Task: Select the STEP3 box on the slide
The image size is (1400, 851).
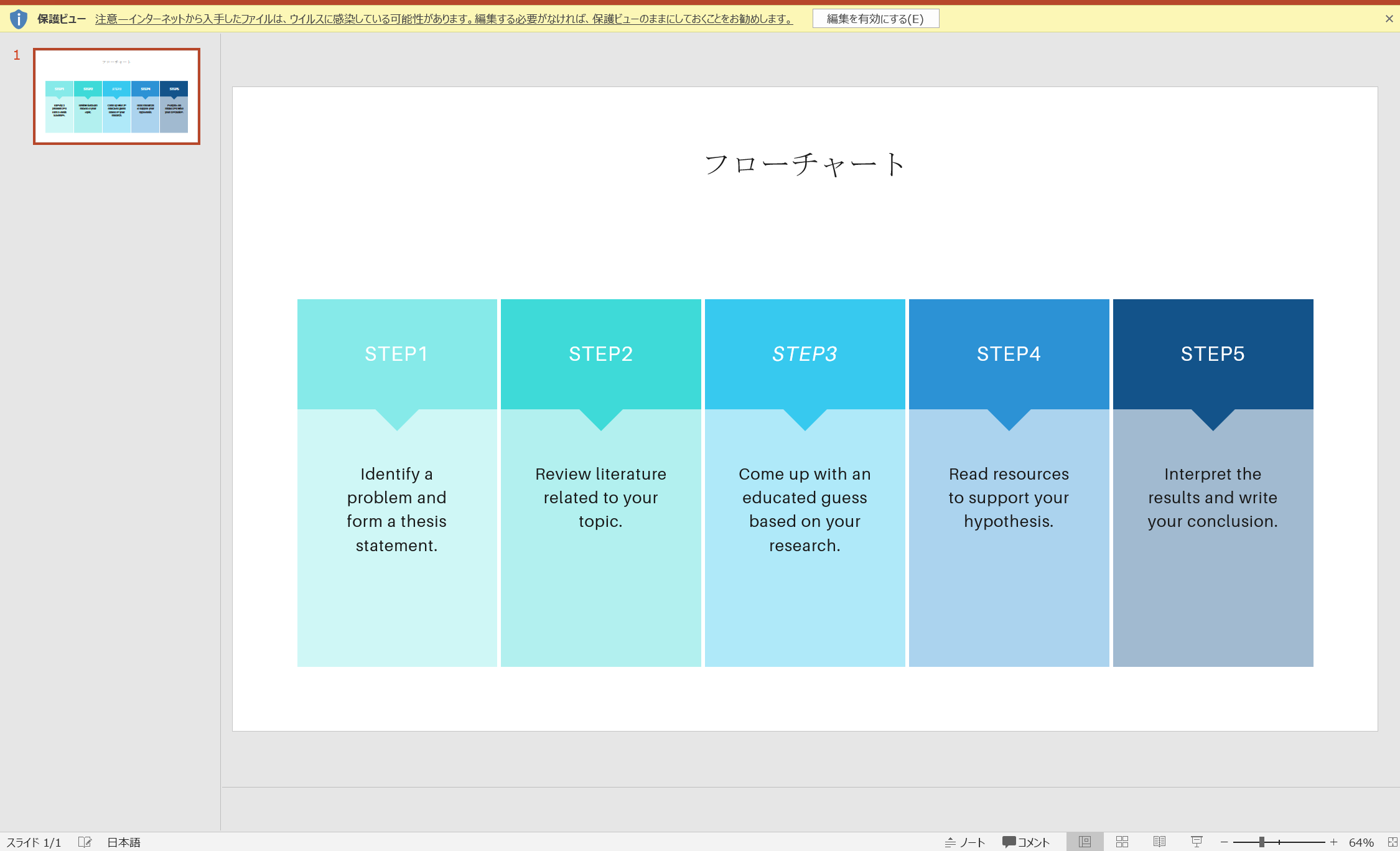Action: pyautogui.click(x=805, y=353)
